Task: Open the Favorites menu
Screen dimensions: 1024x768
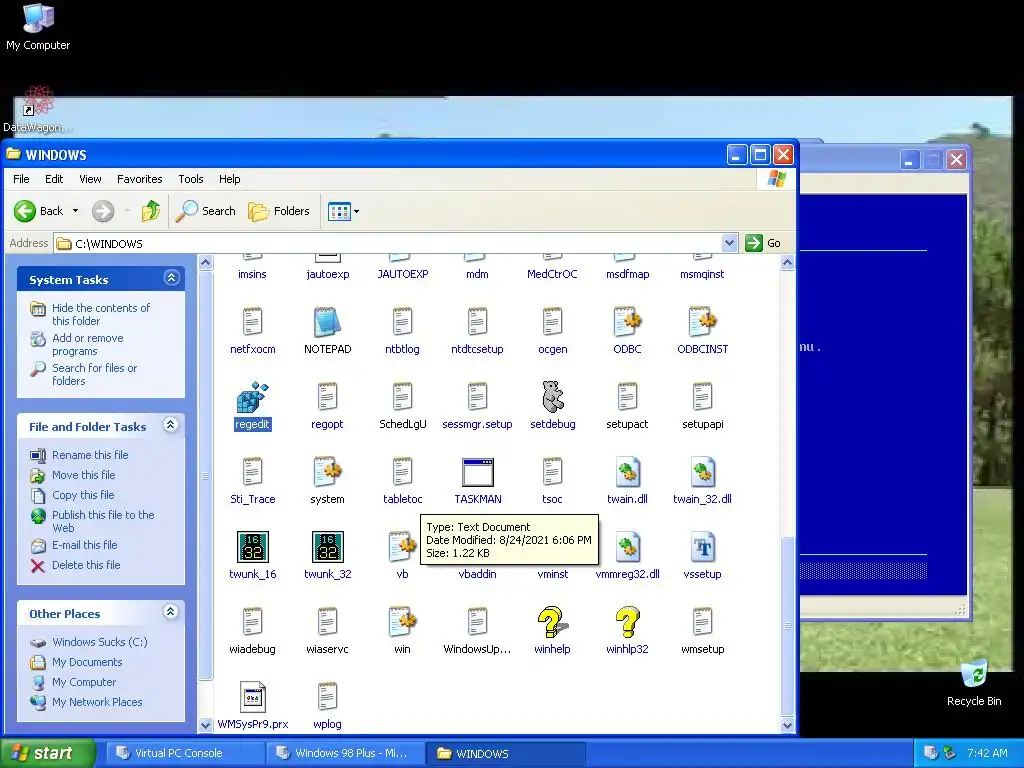Action: [x=140, y=179]
